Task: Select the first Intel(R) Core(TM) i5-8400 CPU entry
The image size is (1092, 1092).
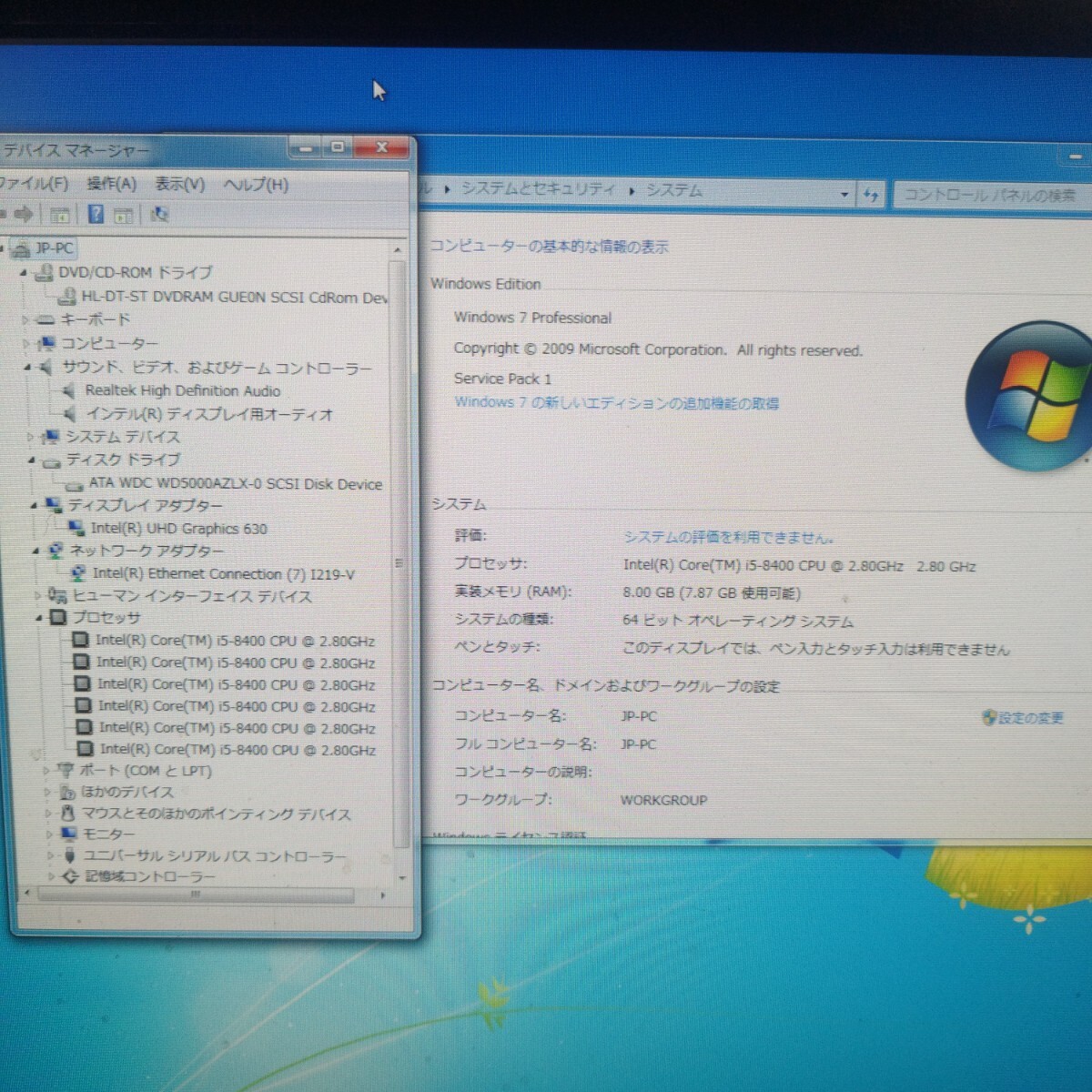Action: tap(235, 641)
